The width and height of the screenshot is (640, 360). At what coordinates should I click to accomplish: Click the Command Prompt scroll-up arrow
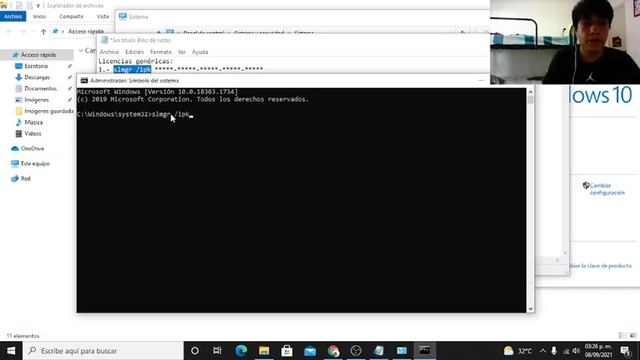530,92
